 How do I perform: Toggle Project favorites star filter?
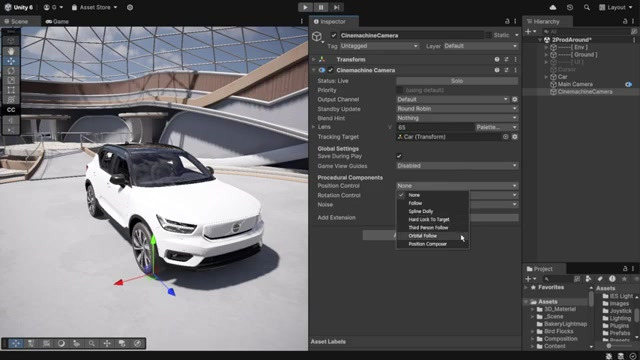624,279
